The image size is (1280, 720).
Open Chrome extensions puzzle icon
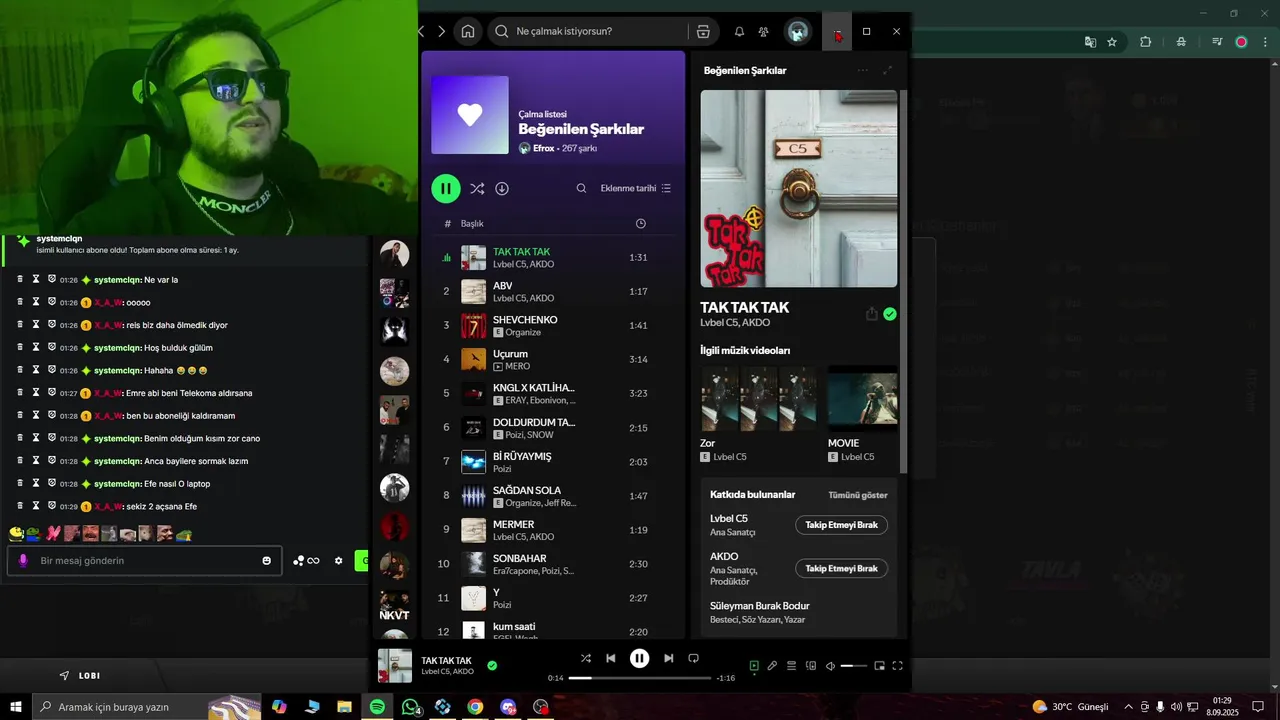pyautogui.click(x=1146, y=42)
